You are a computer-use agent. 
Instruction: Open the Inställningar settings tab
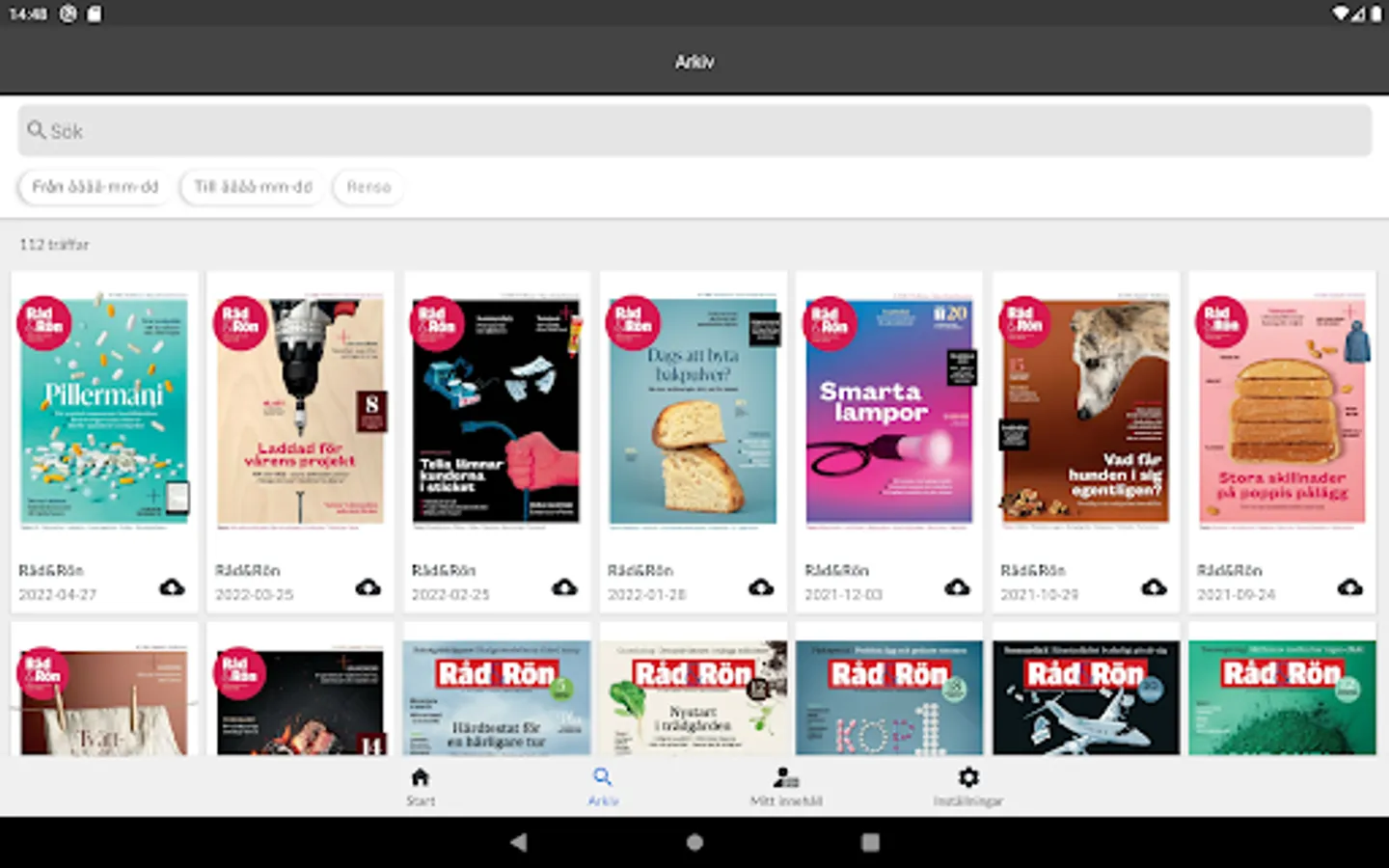click(967, 787)
